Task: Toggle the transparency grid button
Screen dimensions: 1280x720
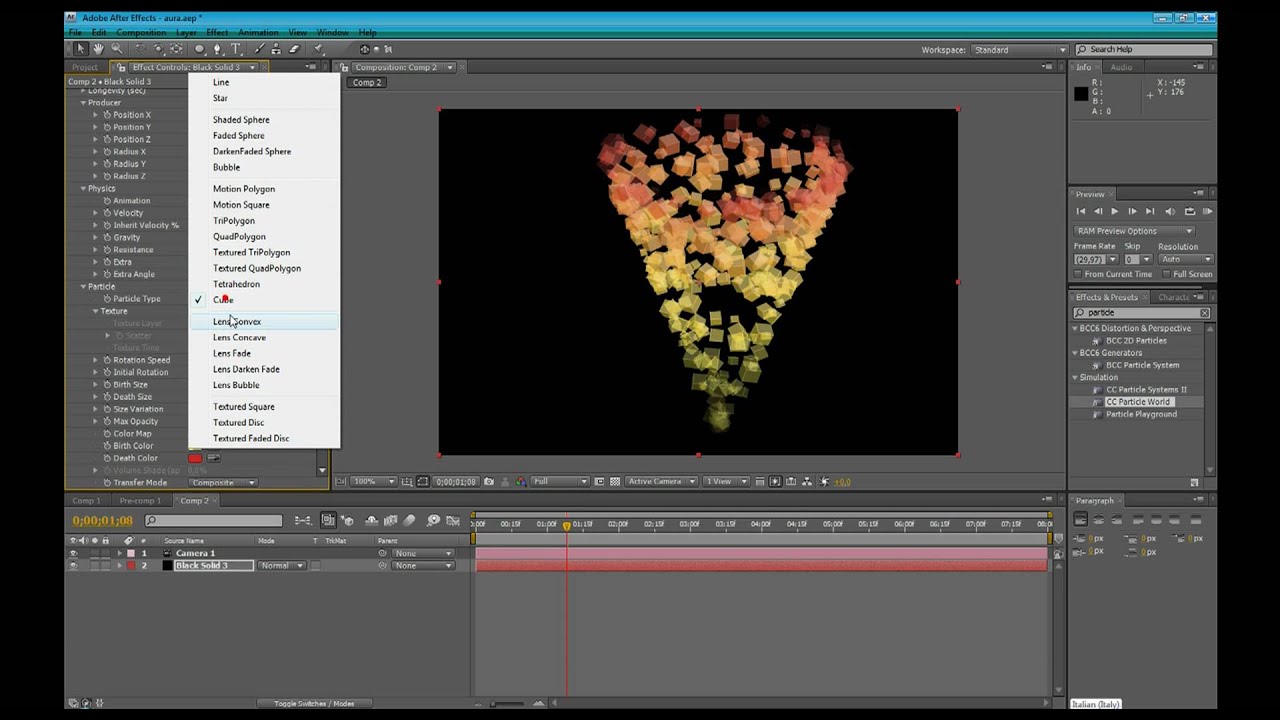Action: [615, 482]
